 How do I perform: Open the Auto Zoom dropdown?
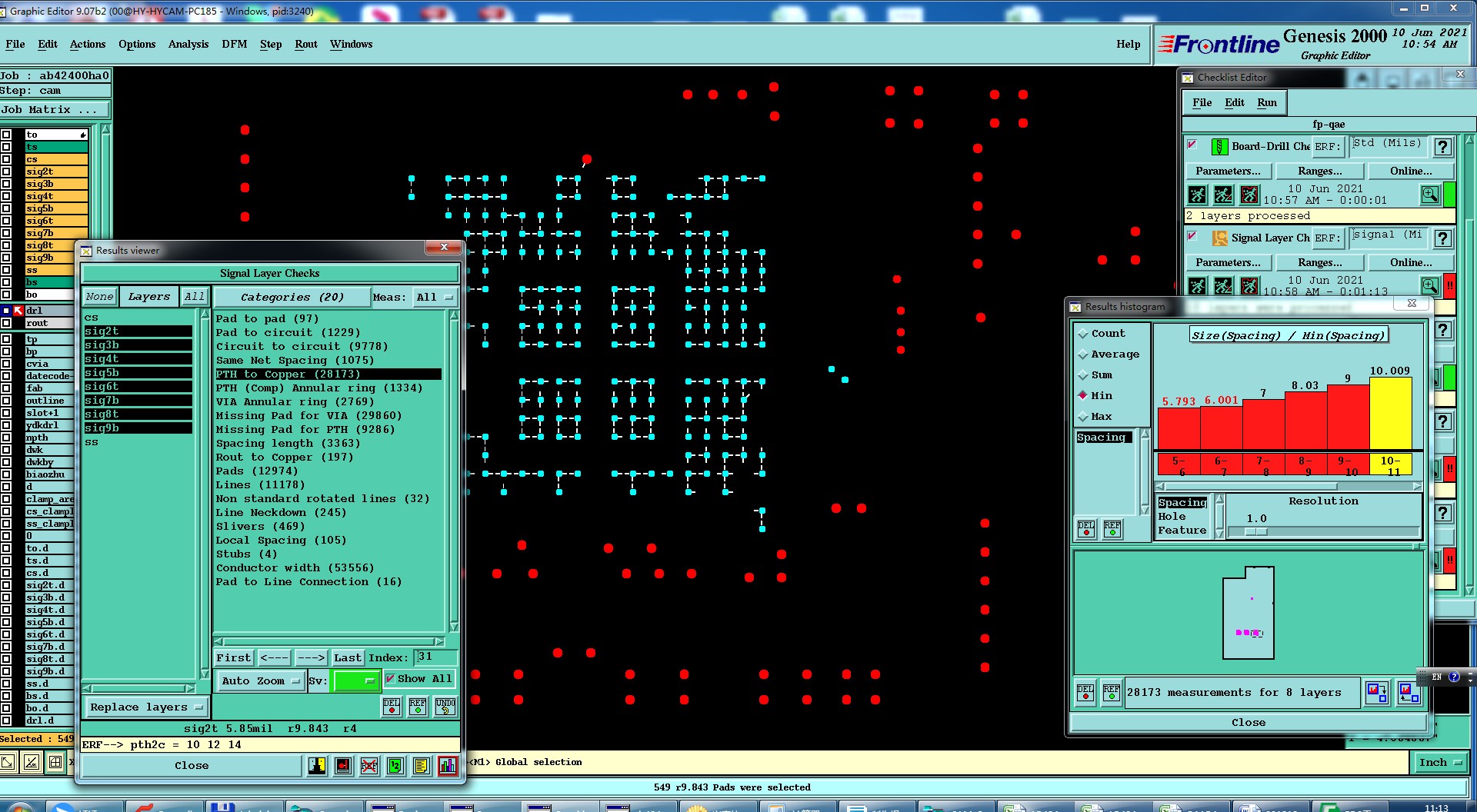pos(261,681)
